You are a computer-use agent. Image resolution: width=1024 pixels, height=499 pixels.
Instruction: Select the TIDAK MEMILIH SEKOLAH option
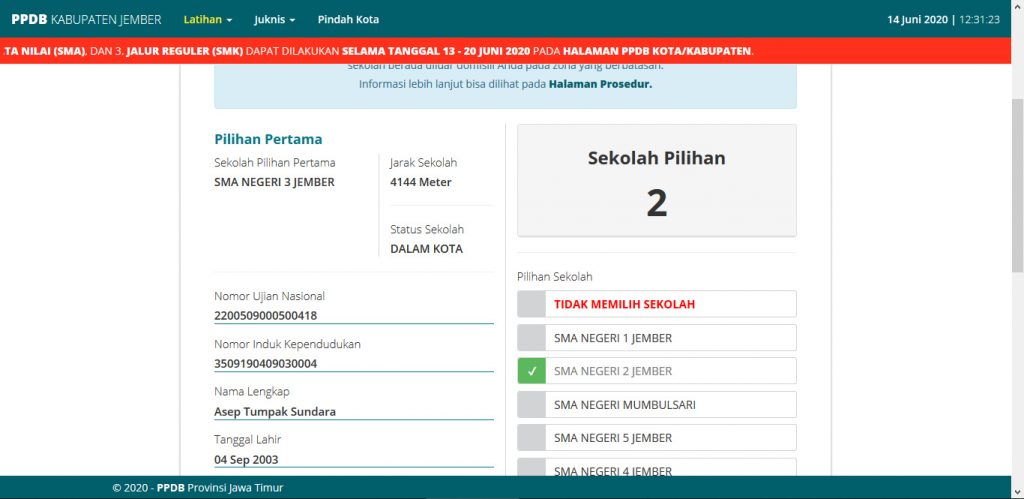click(x=624, y=304)
